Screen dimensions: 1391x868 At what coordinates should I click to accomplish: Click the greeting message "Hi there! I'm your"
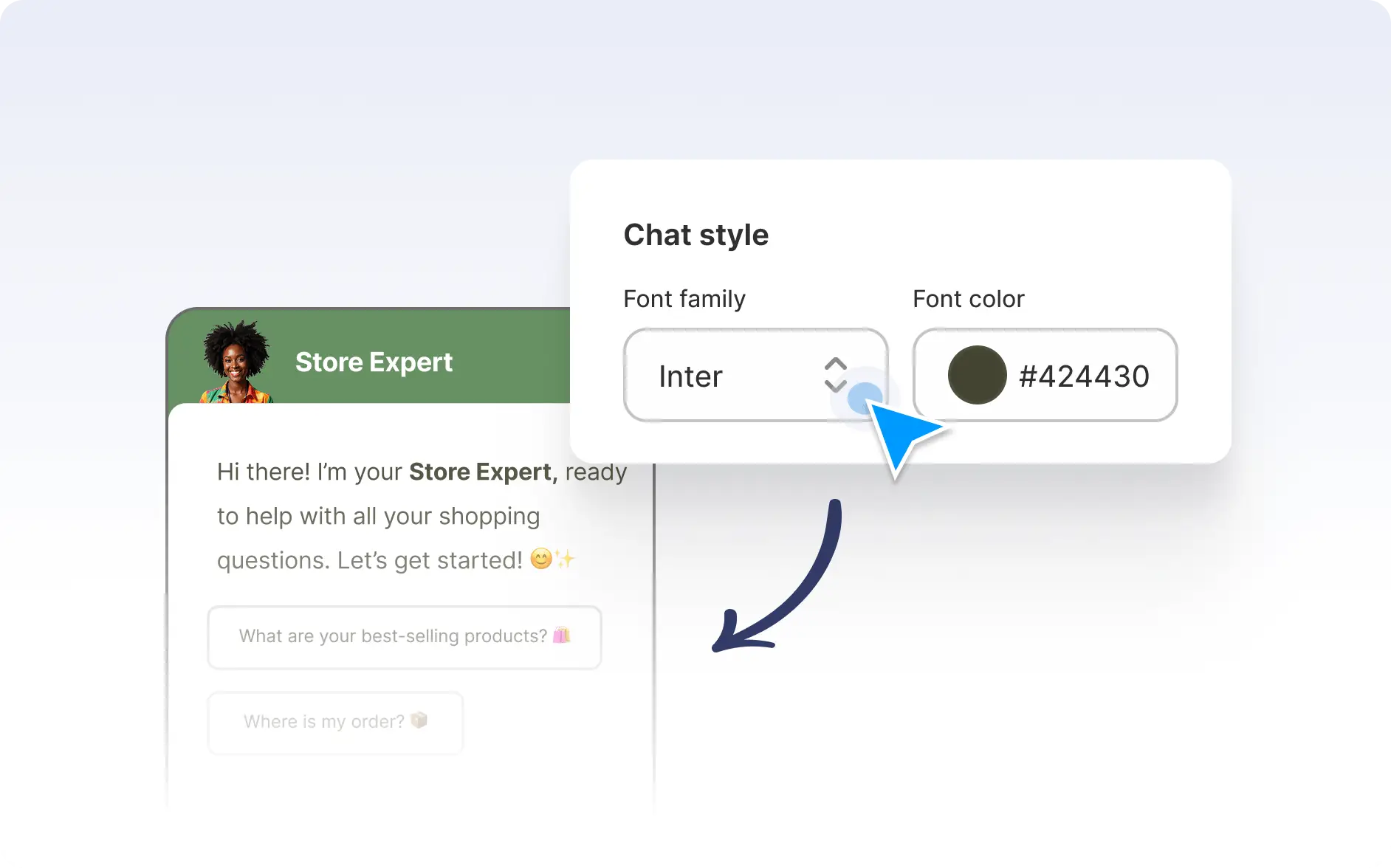pyautogui.click(x=309, y=472)
